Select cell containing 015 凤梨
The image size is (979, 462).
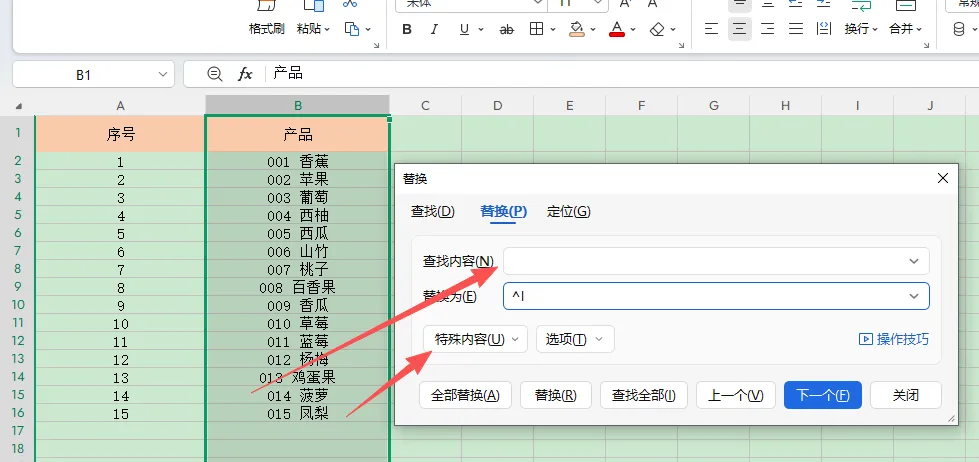point(298,413)
